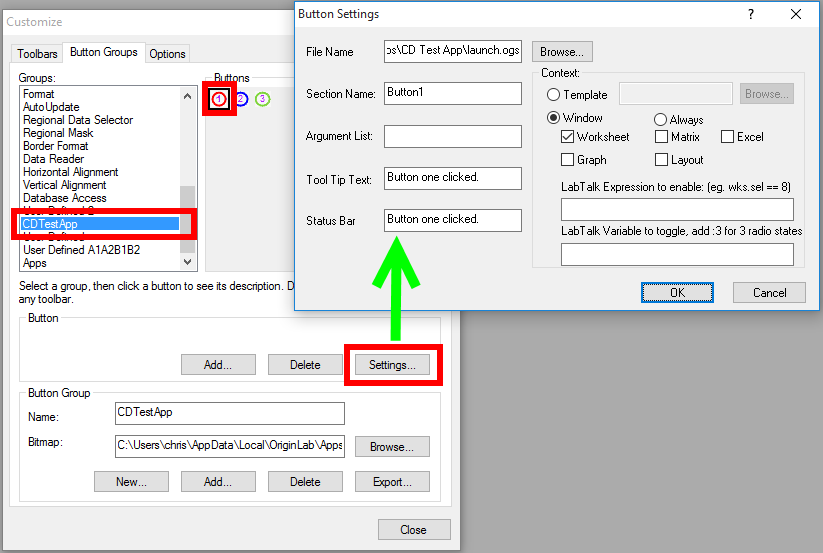Screen dimensions: 823x553
Task: Click the green number 3 button icon
Action: (262, 98)
